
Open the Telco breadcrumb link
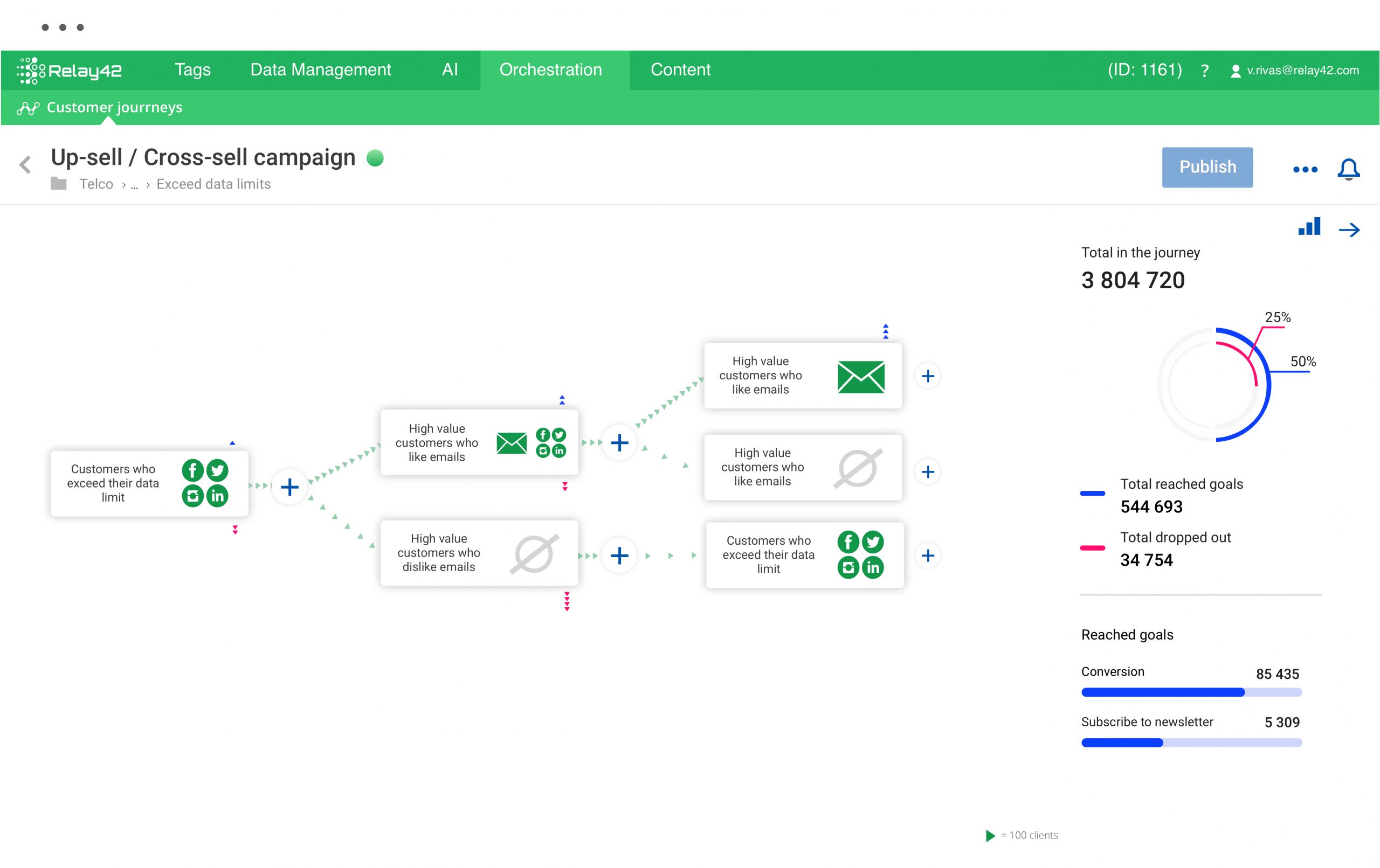(x=96, y=184)
